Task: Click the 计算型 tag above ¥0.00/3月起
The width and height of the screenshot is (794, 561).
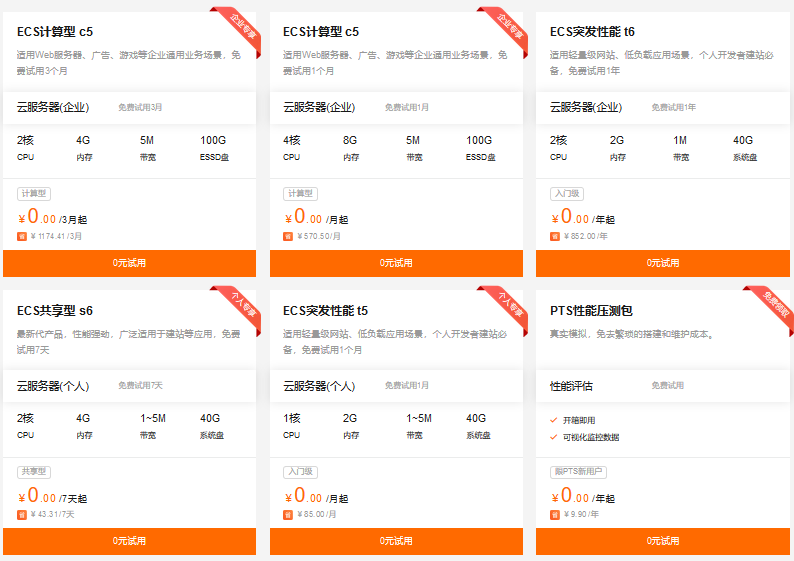Action: coord(34,193)
